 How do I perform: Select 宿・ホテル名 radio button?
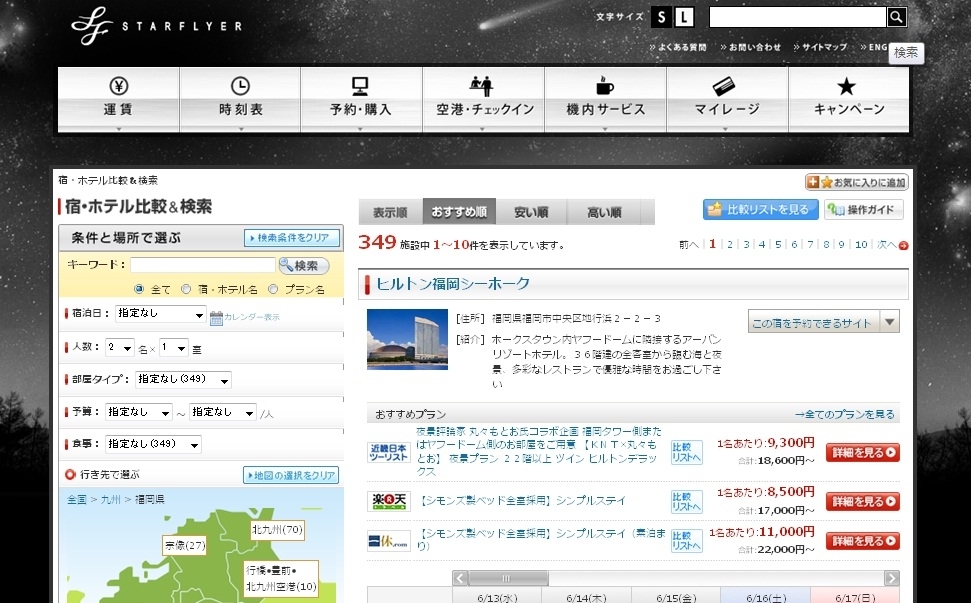tap(186, 289)
